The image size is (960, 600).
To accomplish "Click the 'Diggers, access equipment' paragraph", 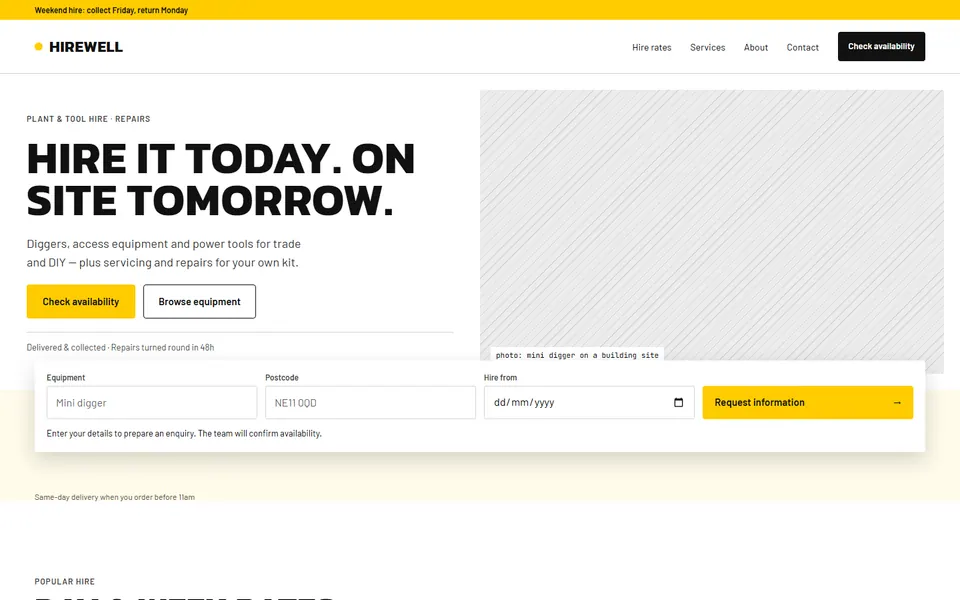I will [x=163, y=253].
